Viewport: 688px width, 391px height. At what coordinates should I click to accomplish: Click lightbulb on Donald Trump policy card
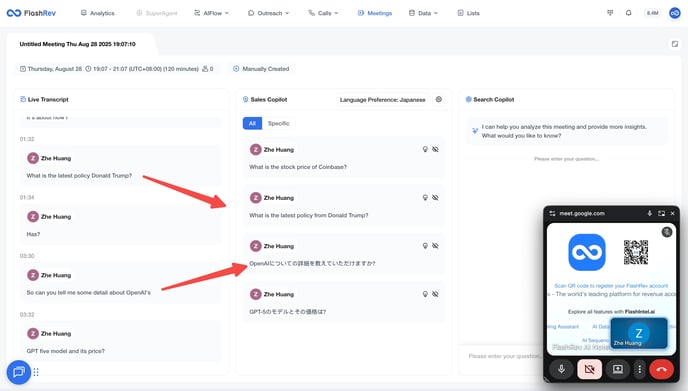[x=425, y=197]
